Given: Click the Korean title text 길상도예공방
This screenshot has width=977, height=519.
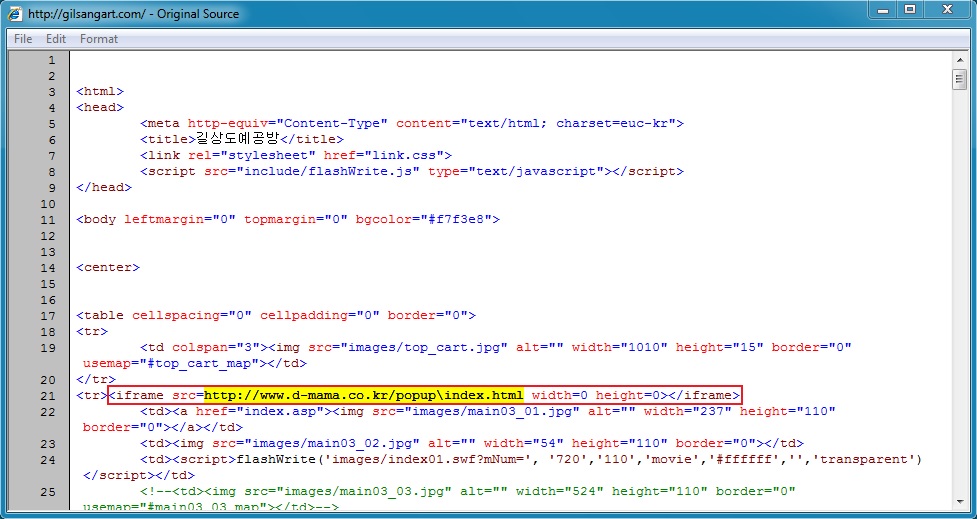Looking at the screenshot, I should [239, 139].
